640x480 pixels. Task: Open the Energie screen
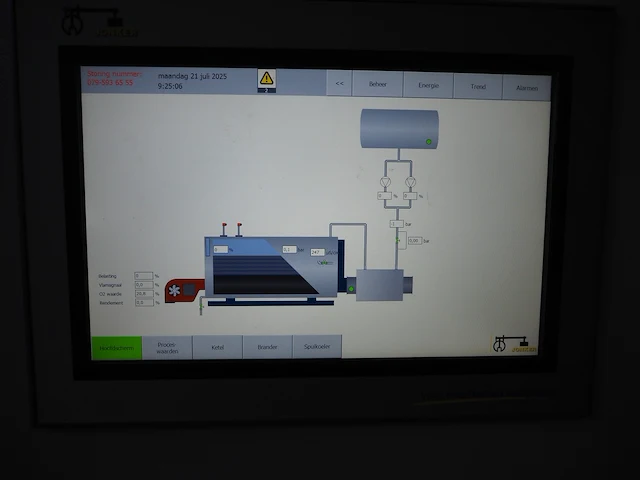[428, 85]
